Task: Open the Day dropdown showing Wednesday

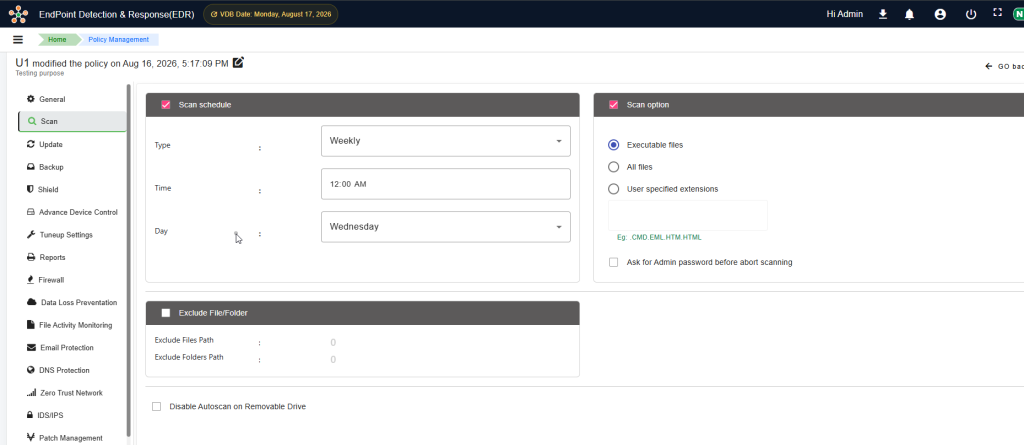Action: point(445,227)
